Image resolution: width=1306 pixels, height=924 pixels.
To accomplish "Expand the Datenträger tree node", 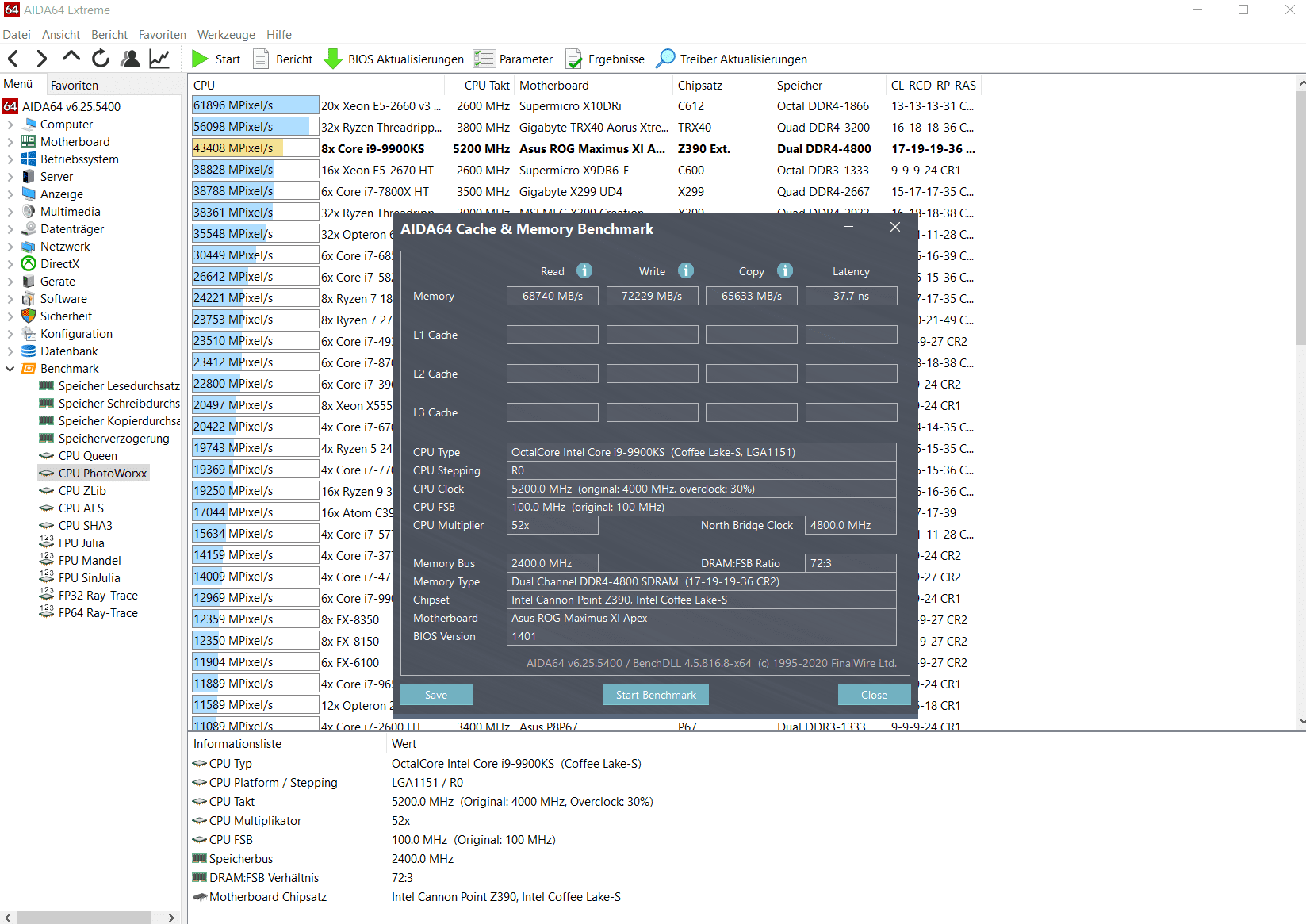I will click(x=10, y=228).
